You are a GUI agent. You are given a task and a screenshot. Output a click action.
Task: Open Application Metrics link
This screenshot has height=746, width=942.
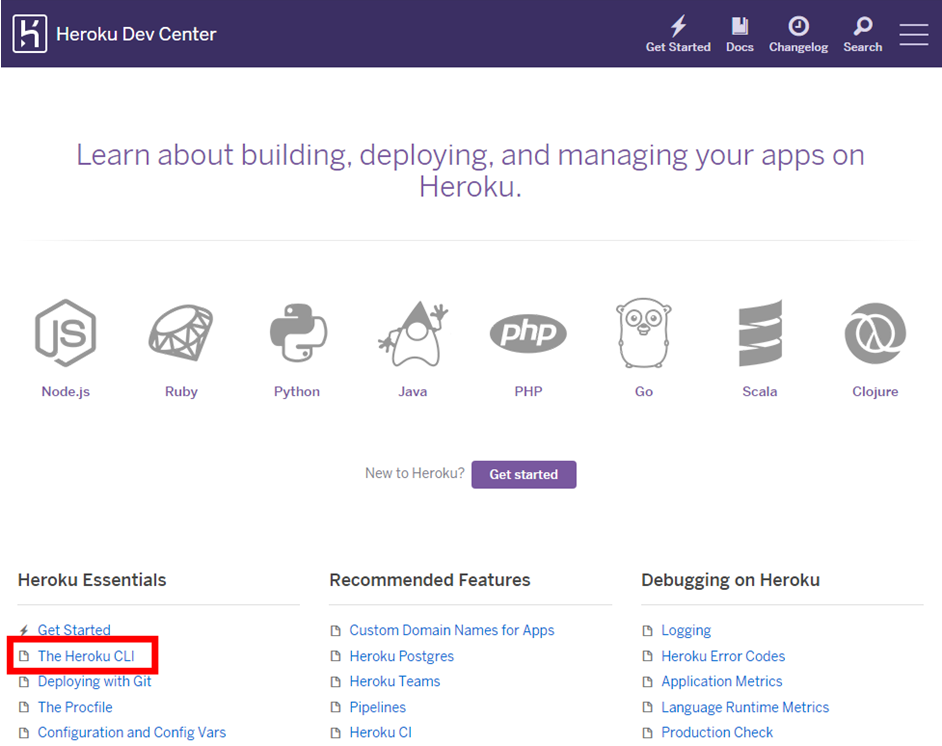[722, 682]
